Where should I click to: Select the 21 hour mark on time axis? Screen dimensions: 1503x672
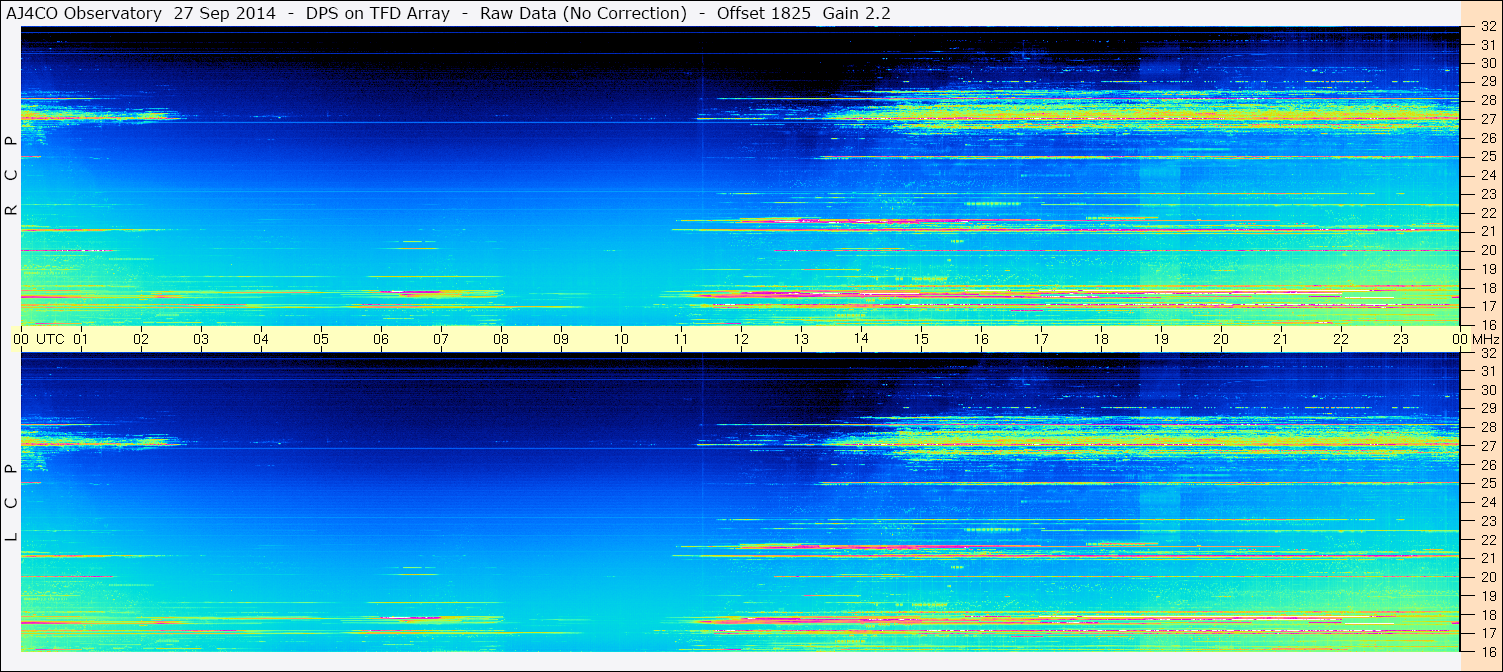click(x=1280, y=339)
